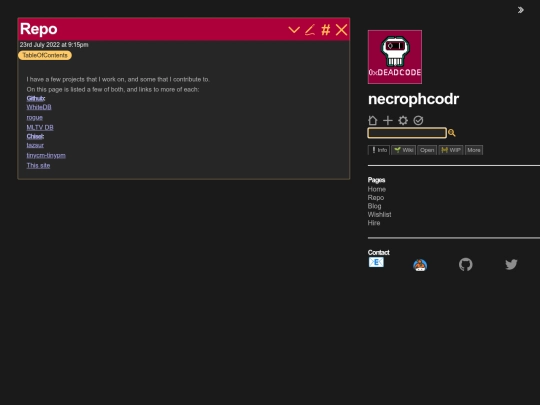Go home using the house icon

pyautogui.click(x=372, y=121)
